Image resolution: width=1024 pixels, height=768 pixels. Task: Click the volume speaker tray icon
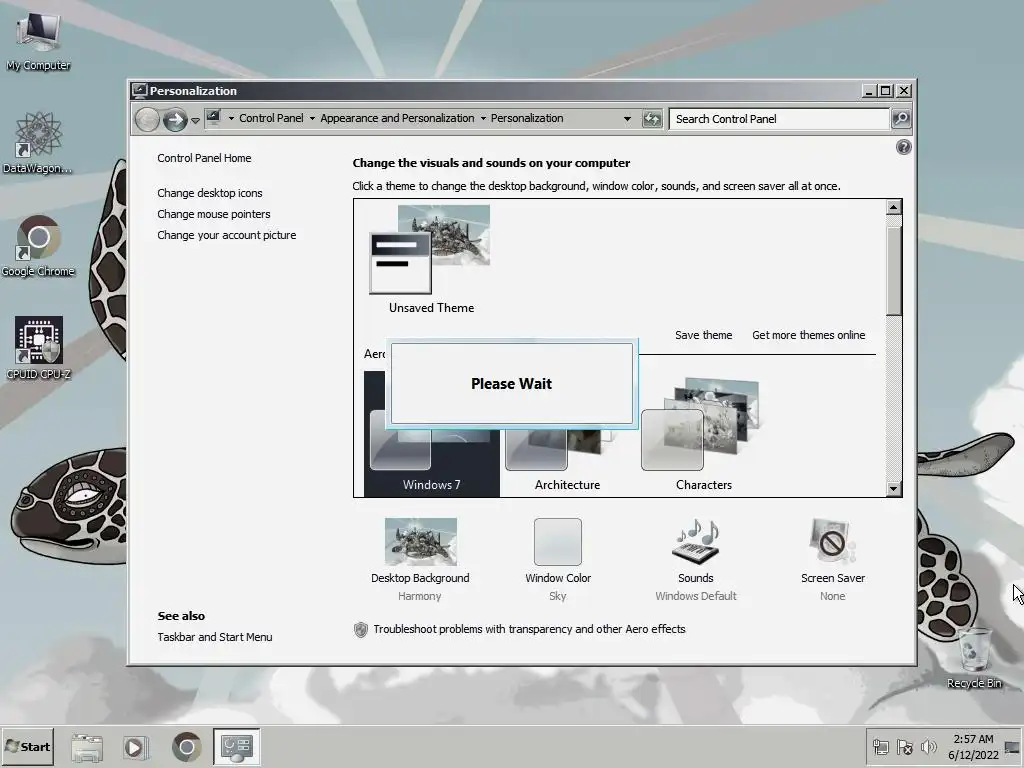pyautogui.click(x=928, y=747)
